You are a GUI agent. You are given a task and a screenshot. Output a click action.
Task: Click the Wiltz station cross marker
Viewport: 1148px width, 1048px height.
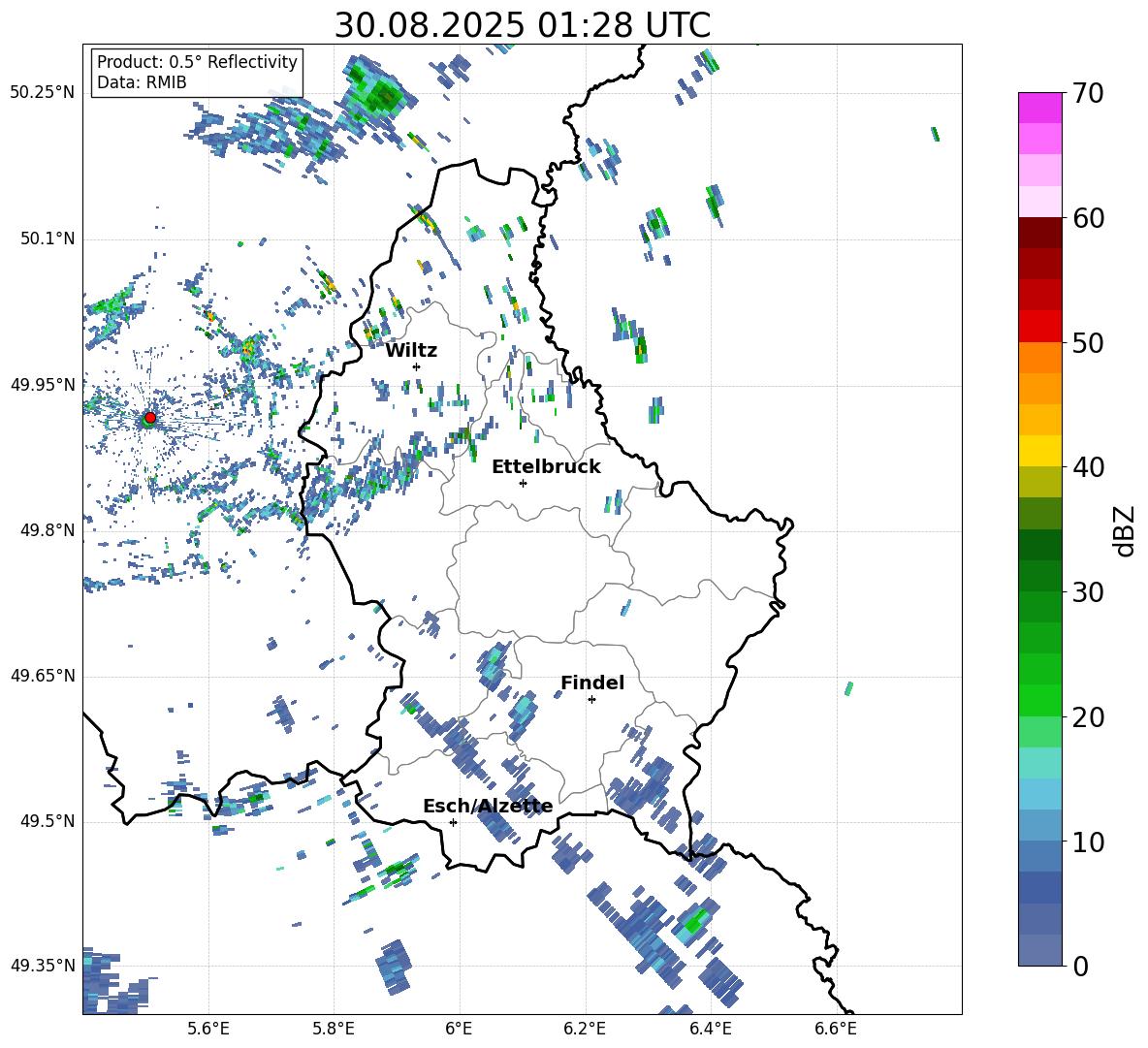coord(417,366)
